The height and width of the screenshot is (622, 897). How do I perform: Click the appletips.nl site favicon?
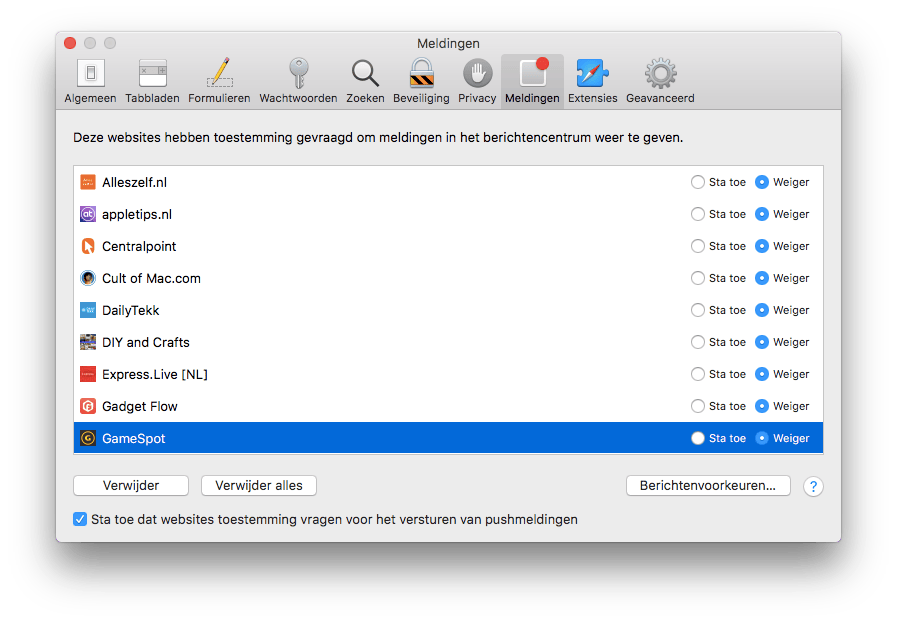point(88,214)
